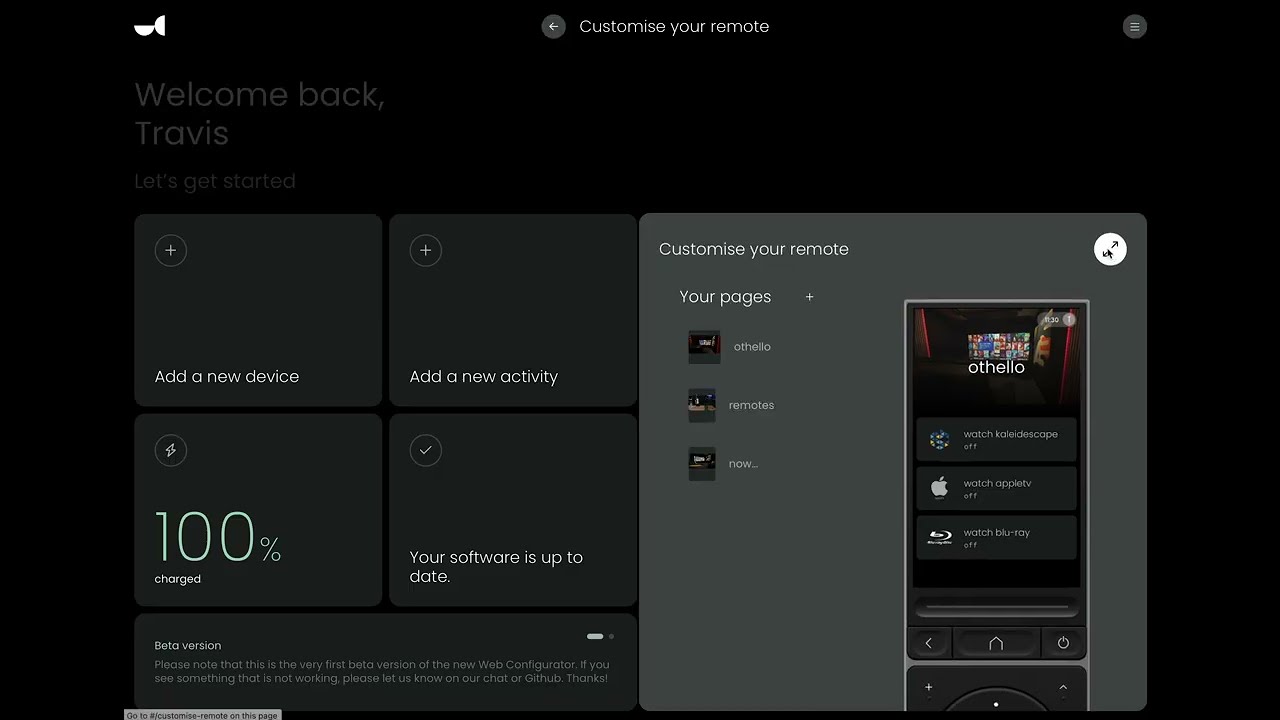Tap watch kaleidescape activity on remote screen
This screenshot has width=1280, height=720.
(996, 439)
